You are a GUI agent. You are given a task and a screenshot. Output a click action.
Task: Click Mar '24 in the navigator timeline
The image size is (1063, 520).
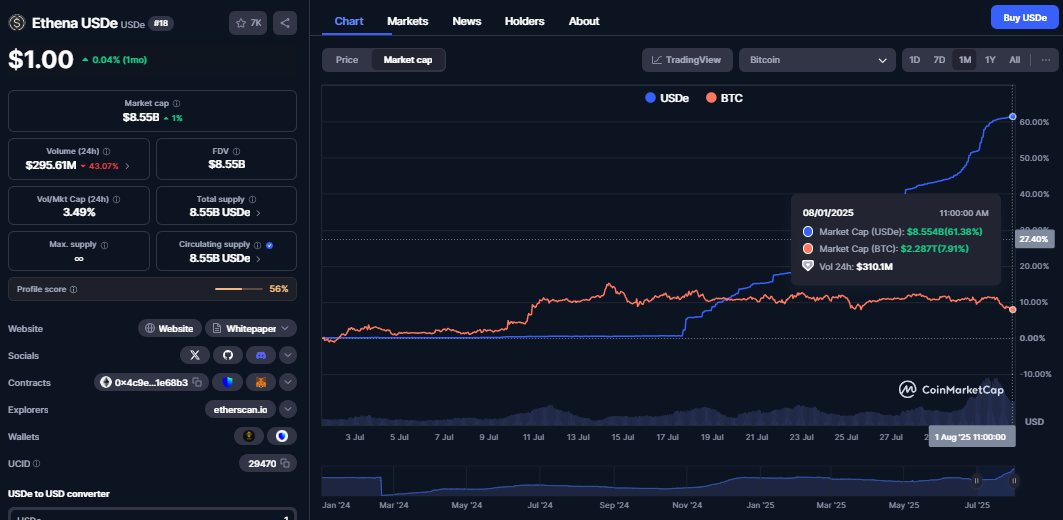point(393,505)
